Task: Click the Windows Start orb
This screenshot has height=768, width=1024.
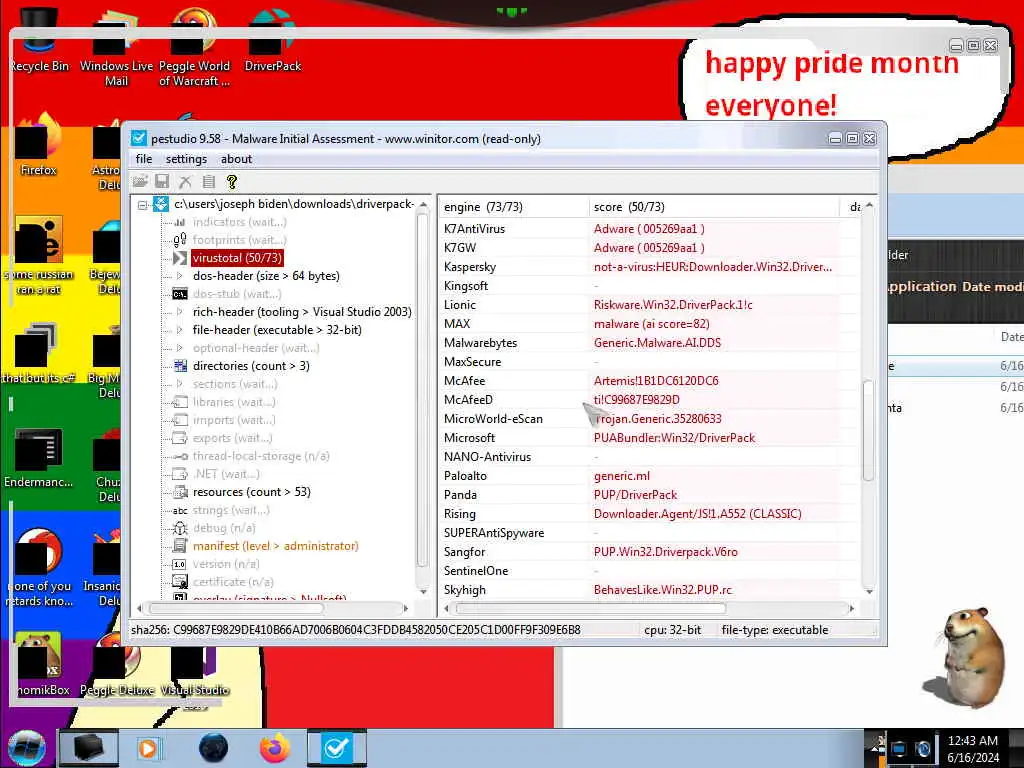Action: [26, 748]
